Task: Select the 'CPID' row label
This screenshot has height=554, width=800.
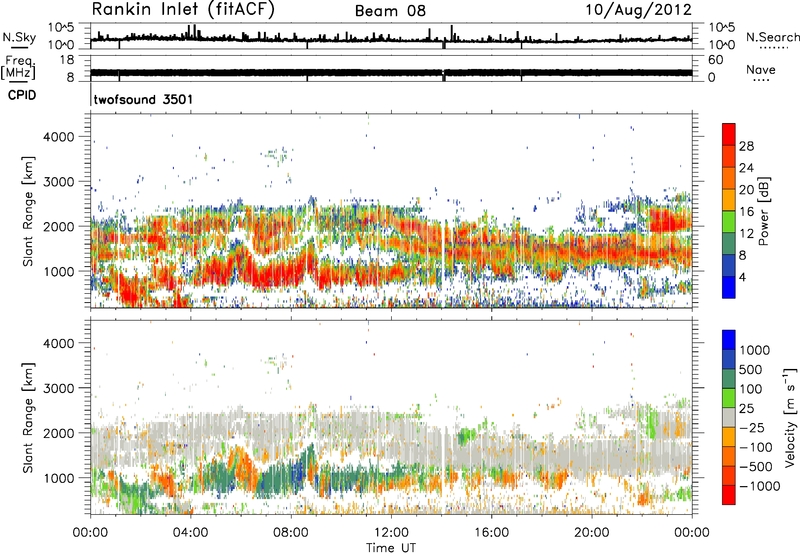Action: pyautogui.click(x=22, y=95)
